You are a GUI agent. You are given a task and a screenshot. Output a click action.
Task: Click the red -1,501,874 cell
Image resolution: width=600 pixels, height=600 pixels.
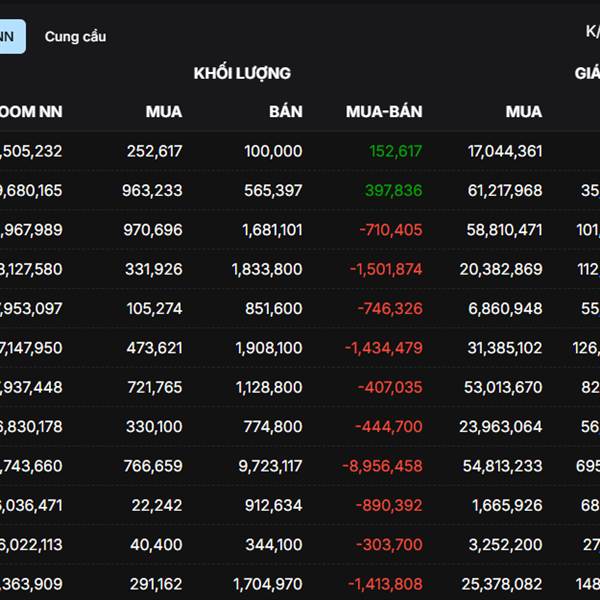pos(386,269)
